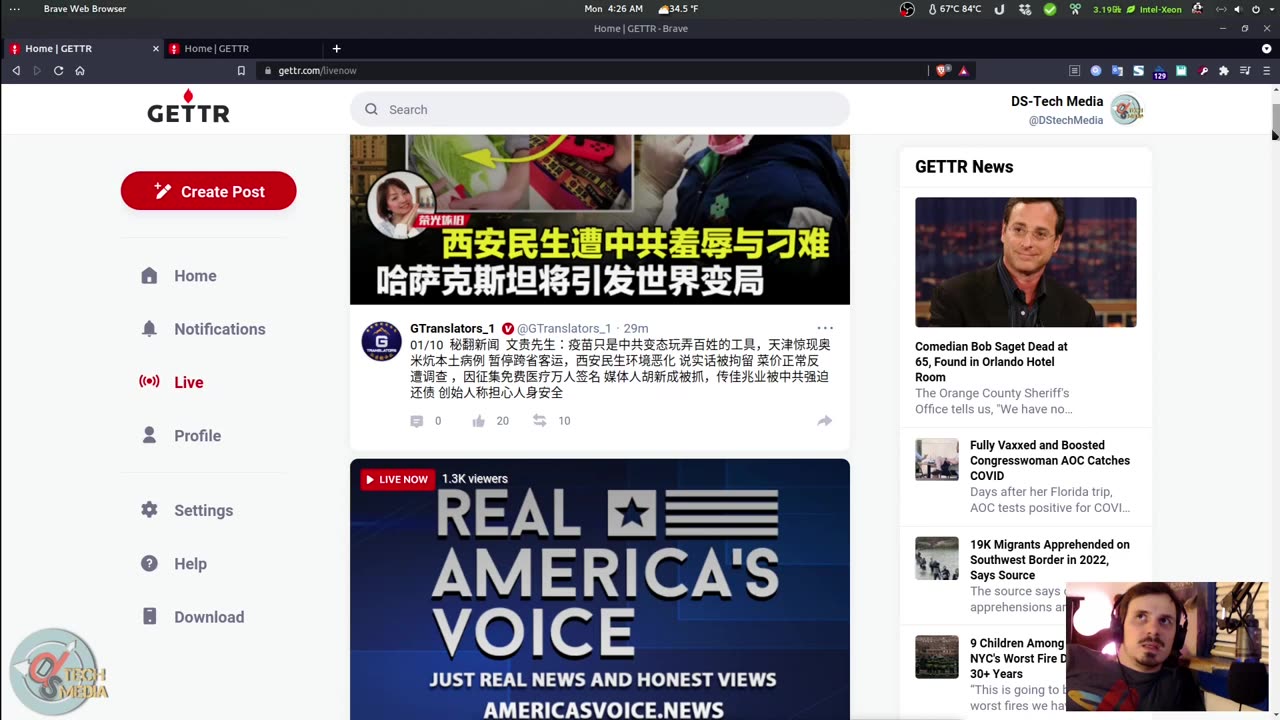Open Comedian Bob Saget Dead headline
This screenshot has width=1280, height=720.
click(991, 362)
